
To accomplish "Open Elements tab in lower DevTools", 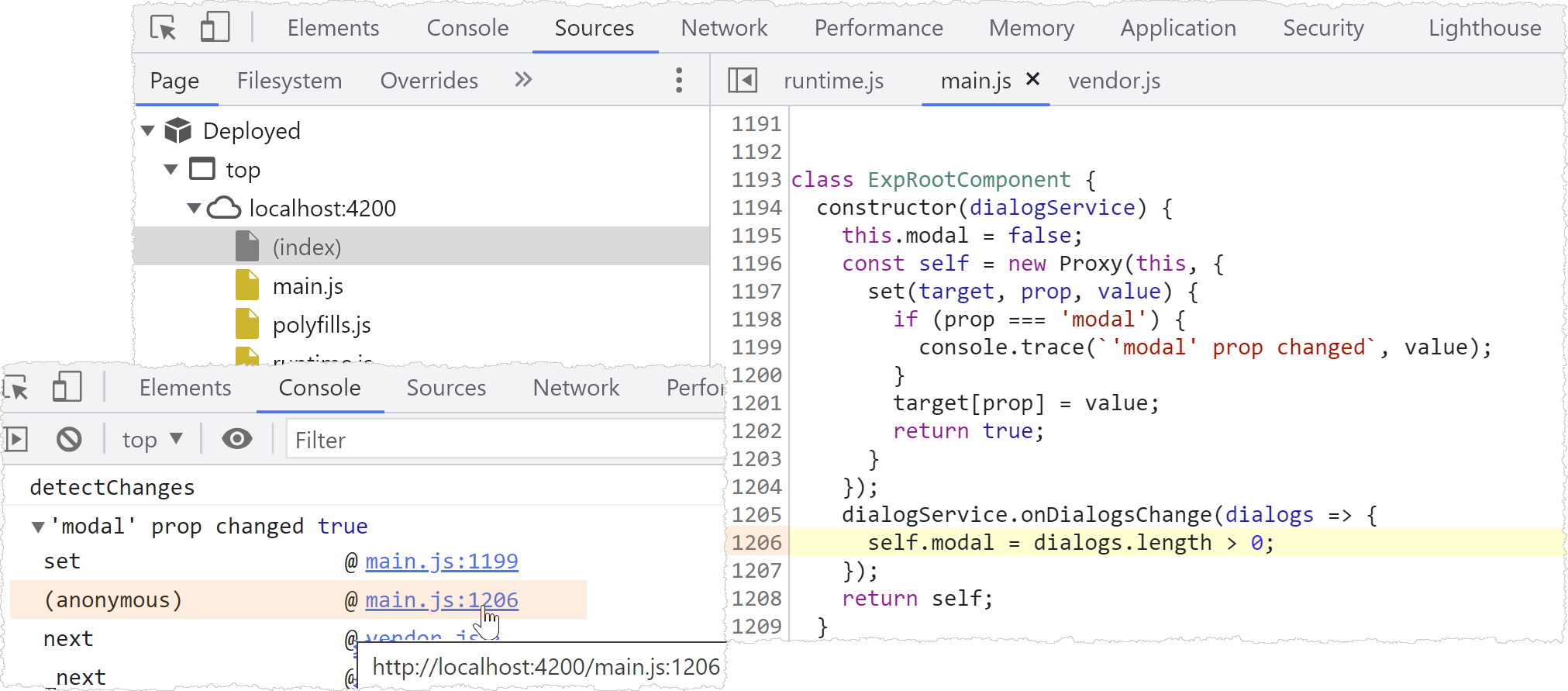I will pyautogui.click(x=185, y=388).
